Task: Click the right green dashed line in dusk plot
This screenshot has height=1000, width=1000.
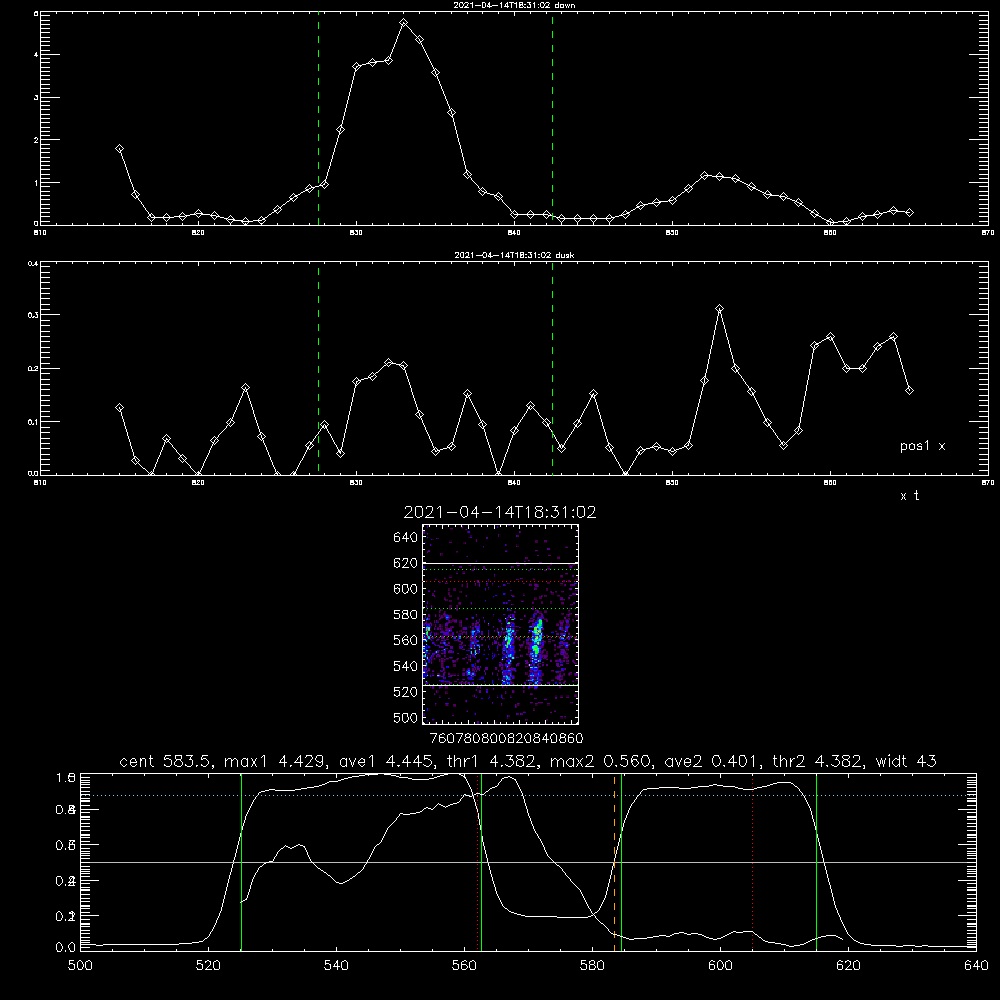Action: (x=552, y=369)
